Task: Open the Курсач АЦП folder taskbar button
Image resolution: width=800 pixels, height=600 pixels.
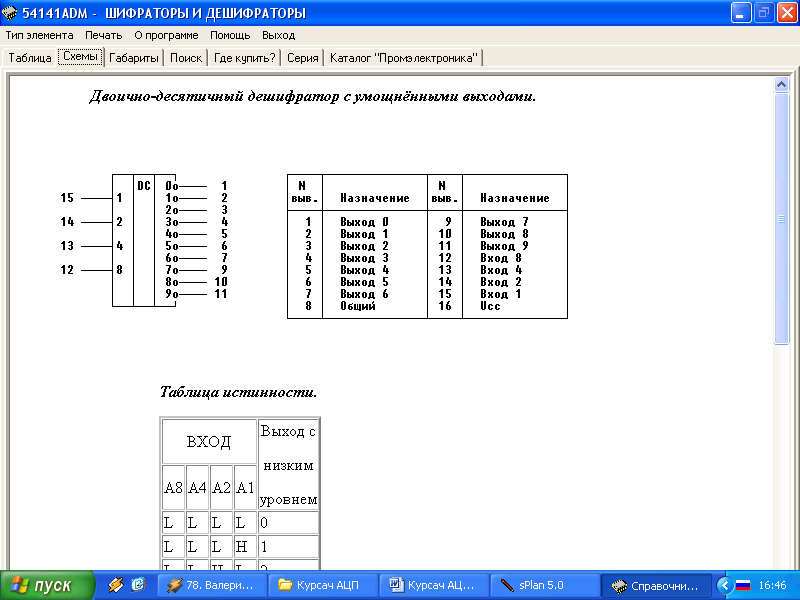Action: pyautogui.click(x=323, y=585)
